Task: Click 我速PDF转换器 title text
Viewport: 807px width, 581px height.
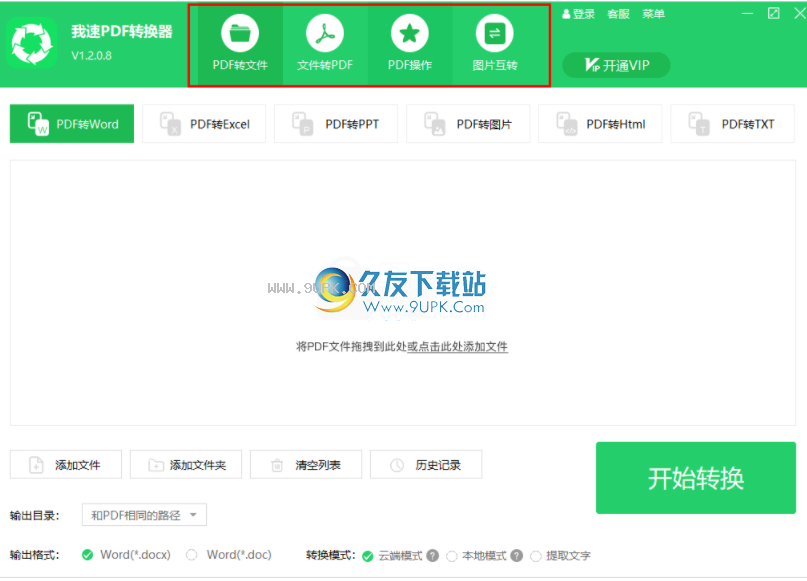Action: [x=122, y=31]
